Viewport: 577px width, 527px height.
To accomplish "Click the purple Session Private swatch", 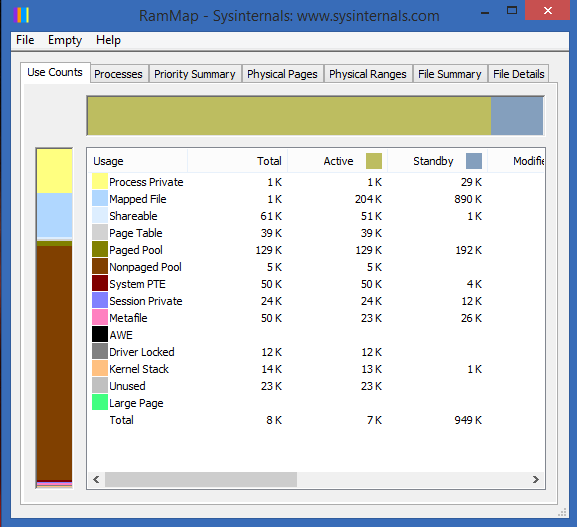I will tap(100, 300).
